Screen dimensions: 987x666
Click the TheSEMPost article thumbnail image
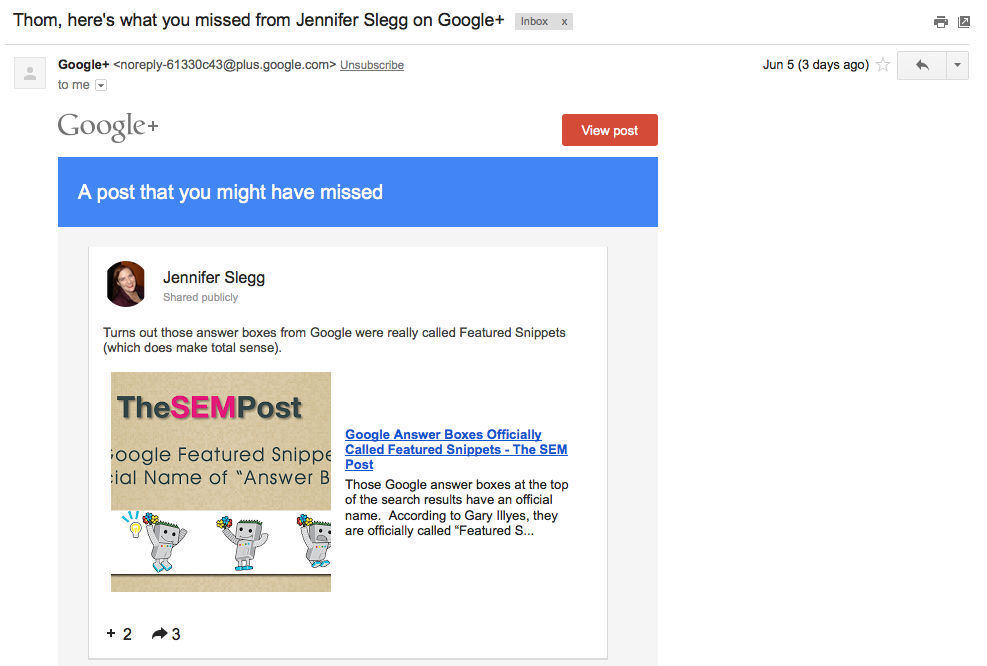pos(221,482)
